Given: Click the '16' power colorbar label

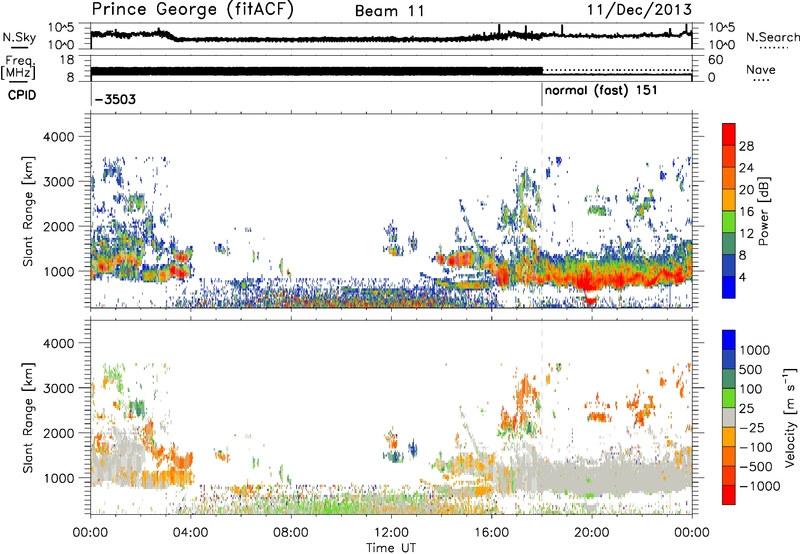Looking at the screenshot, I should pyautogui.click(x=746, y=211).
